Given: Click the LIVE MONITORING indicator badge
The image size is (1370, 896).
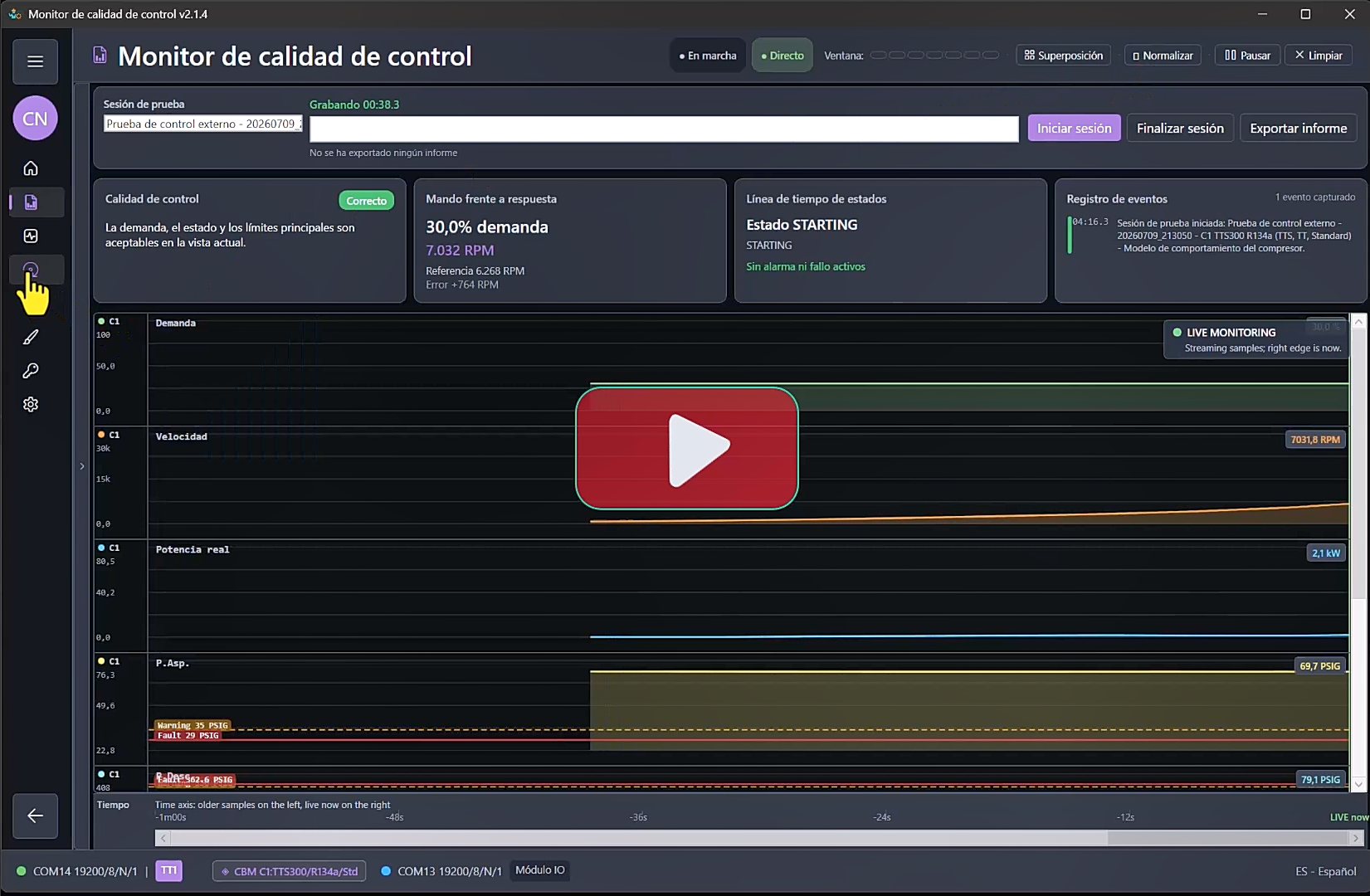Looking at the screenshot, I should tap(1255, 339).
